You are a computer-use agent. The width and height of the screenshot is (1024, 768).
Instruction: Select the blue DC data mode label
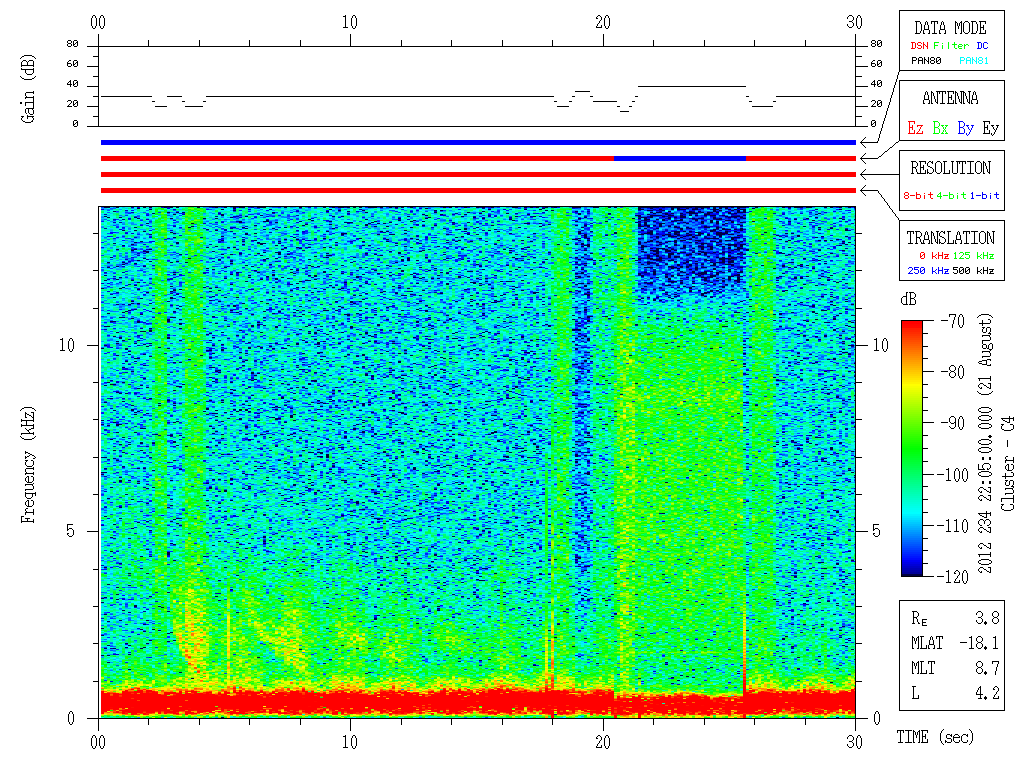(982, 46)
